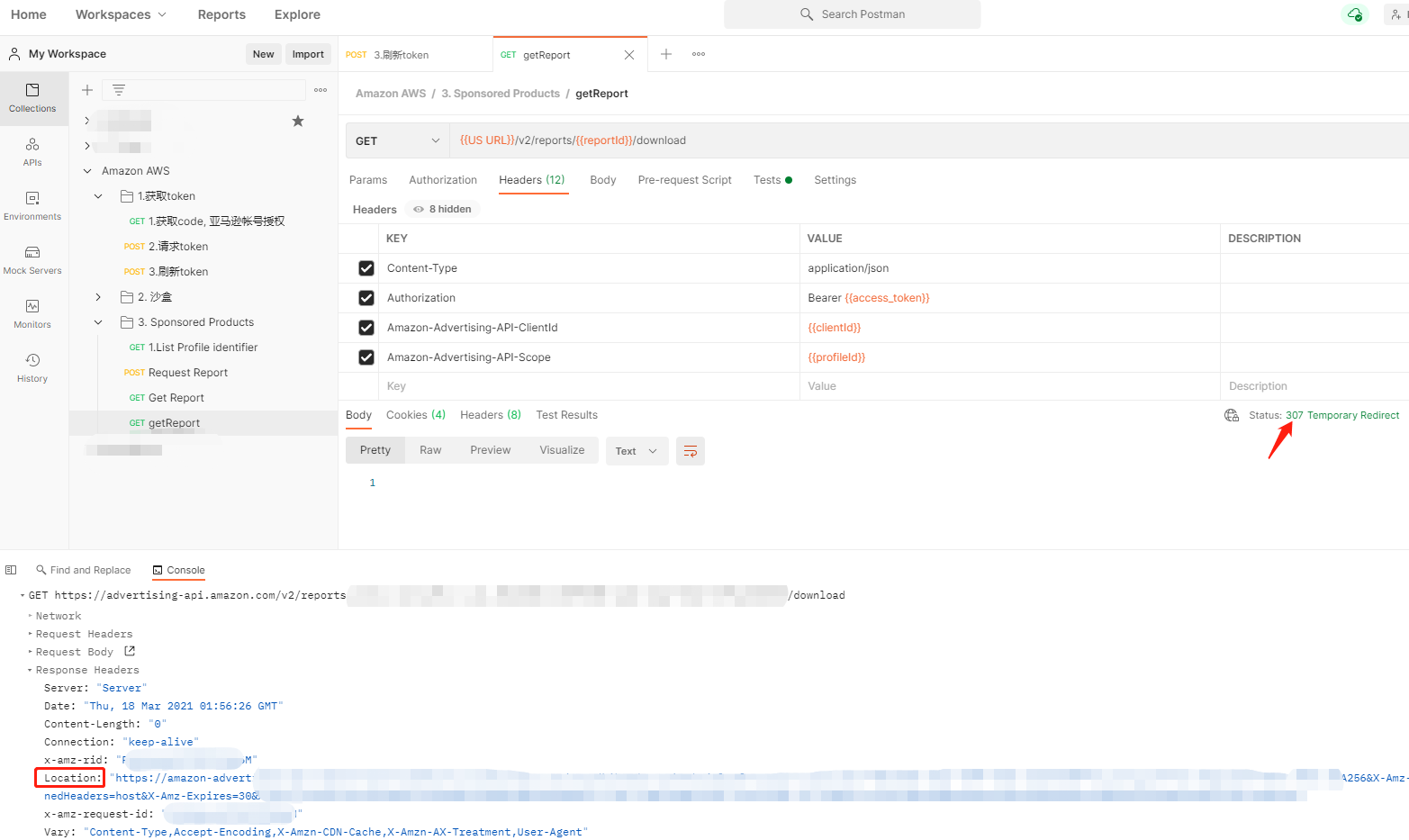Click the add new plus icon above collections
The width and height of the screenshot is (1409, 840).
click(87, 90)
